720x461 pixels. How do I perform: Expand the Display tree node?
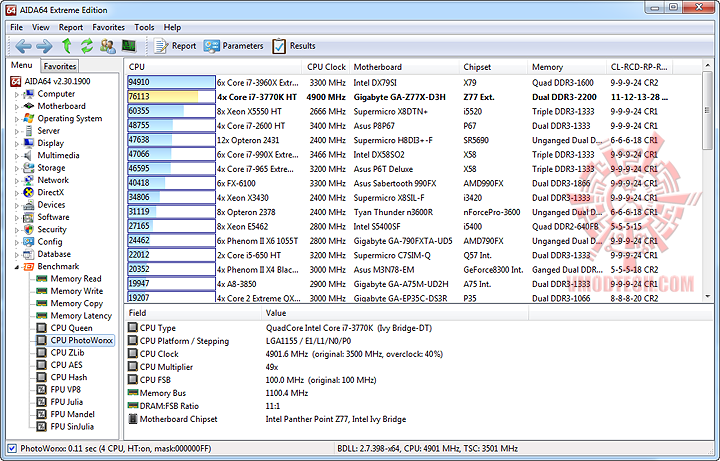pos(17,144)
